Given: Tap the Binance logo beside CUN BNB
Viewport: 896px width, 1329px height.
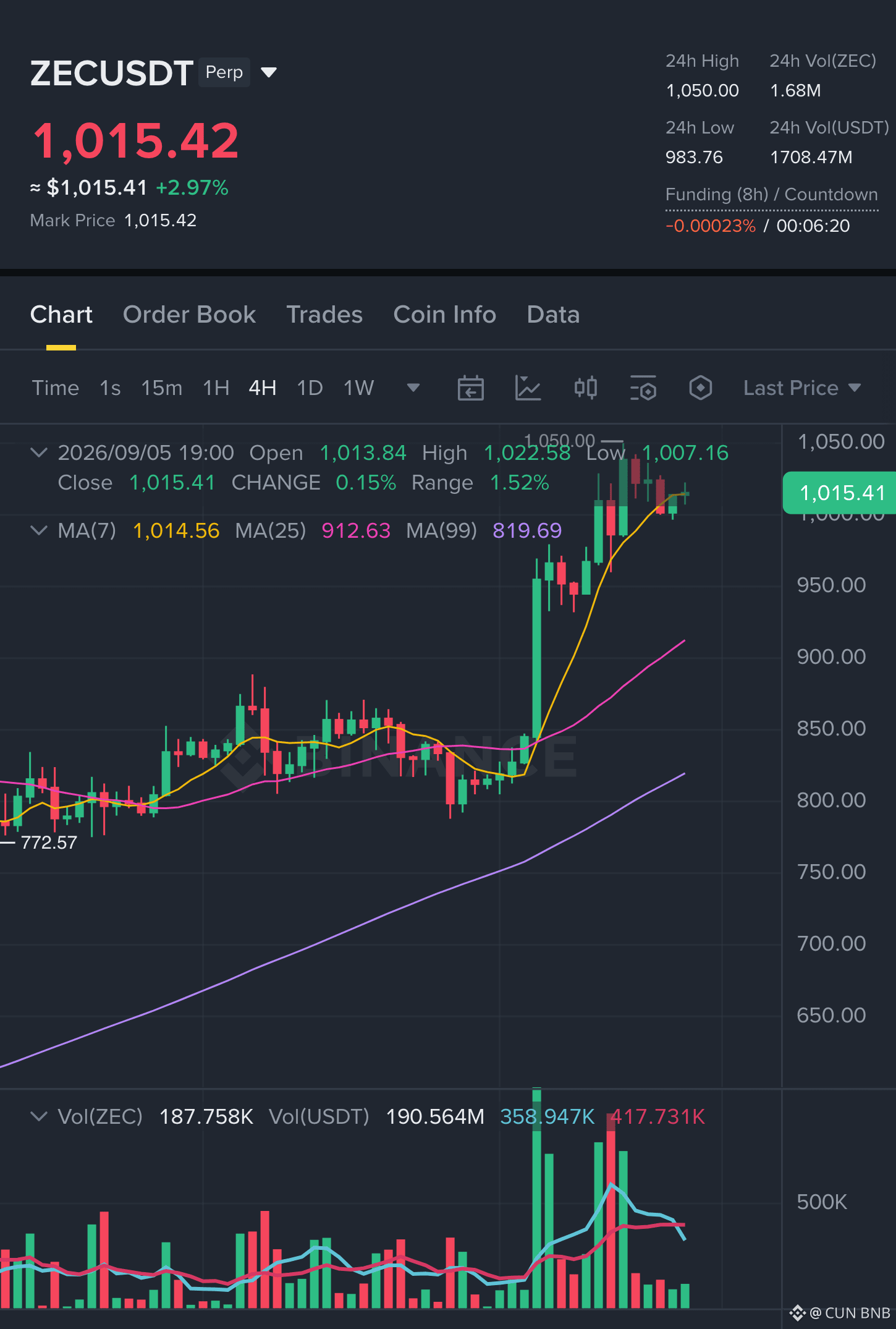Looking at the screenshot, I should point(797,1312).
